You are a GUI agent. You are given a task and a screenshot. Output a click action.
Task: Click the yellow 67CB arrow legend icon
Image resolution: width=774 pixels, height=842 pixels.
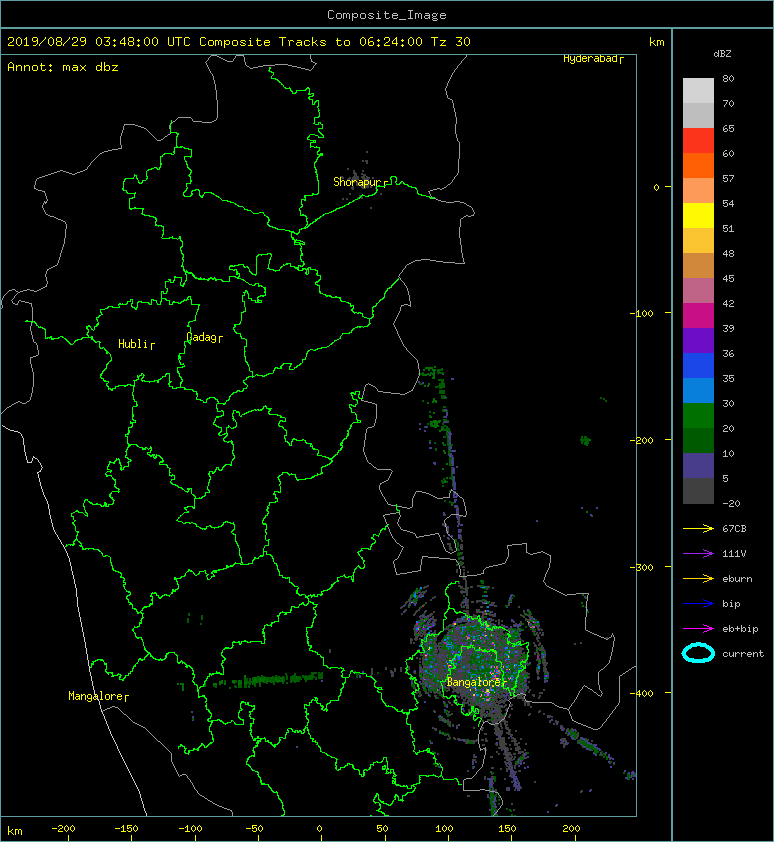point(698,529)
